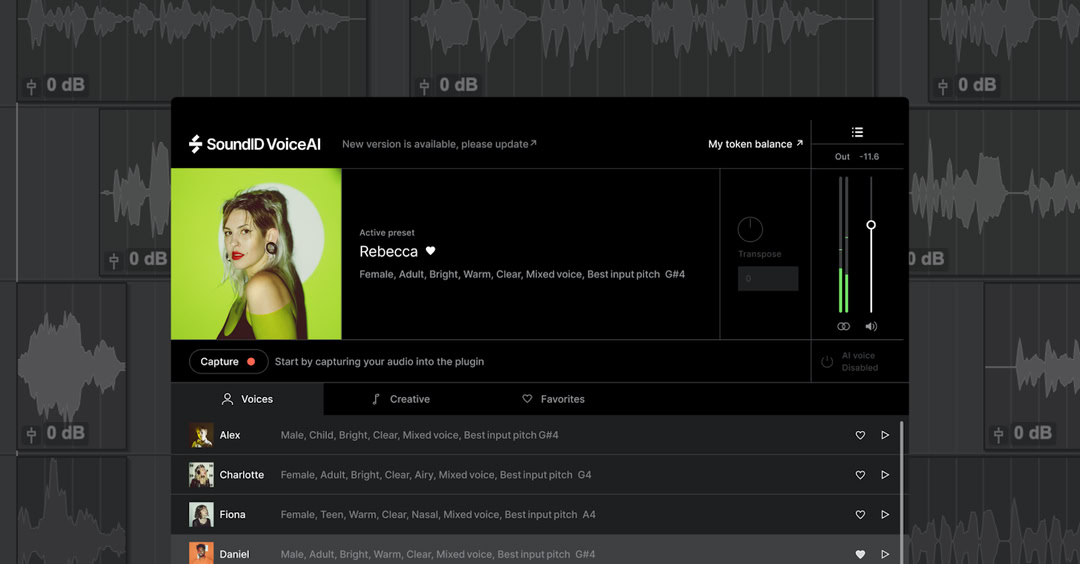Click the Capture button

pyautogui.click(x=228, y=362)
